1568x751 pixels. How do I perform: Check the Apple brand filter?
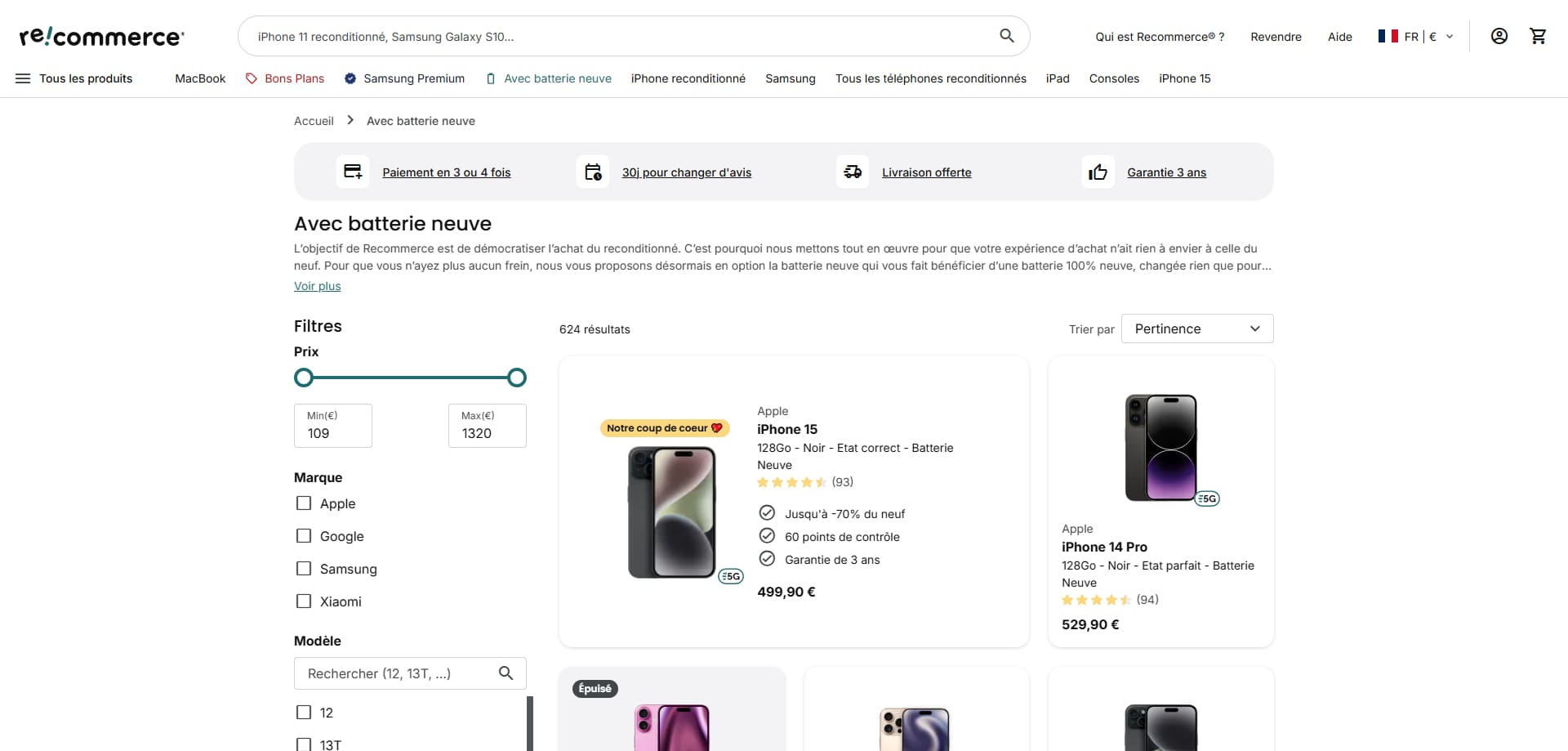304,503
